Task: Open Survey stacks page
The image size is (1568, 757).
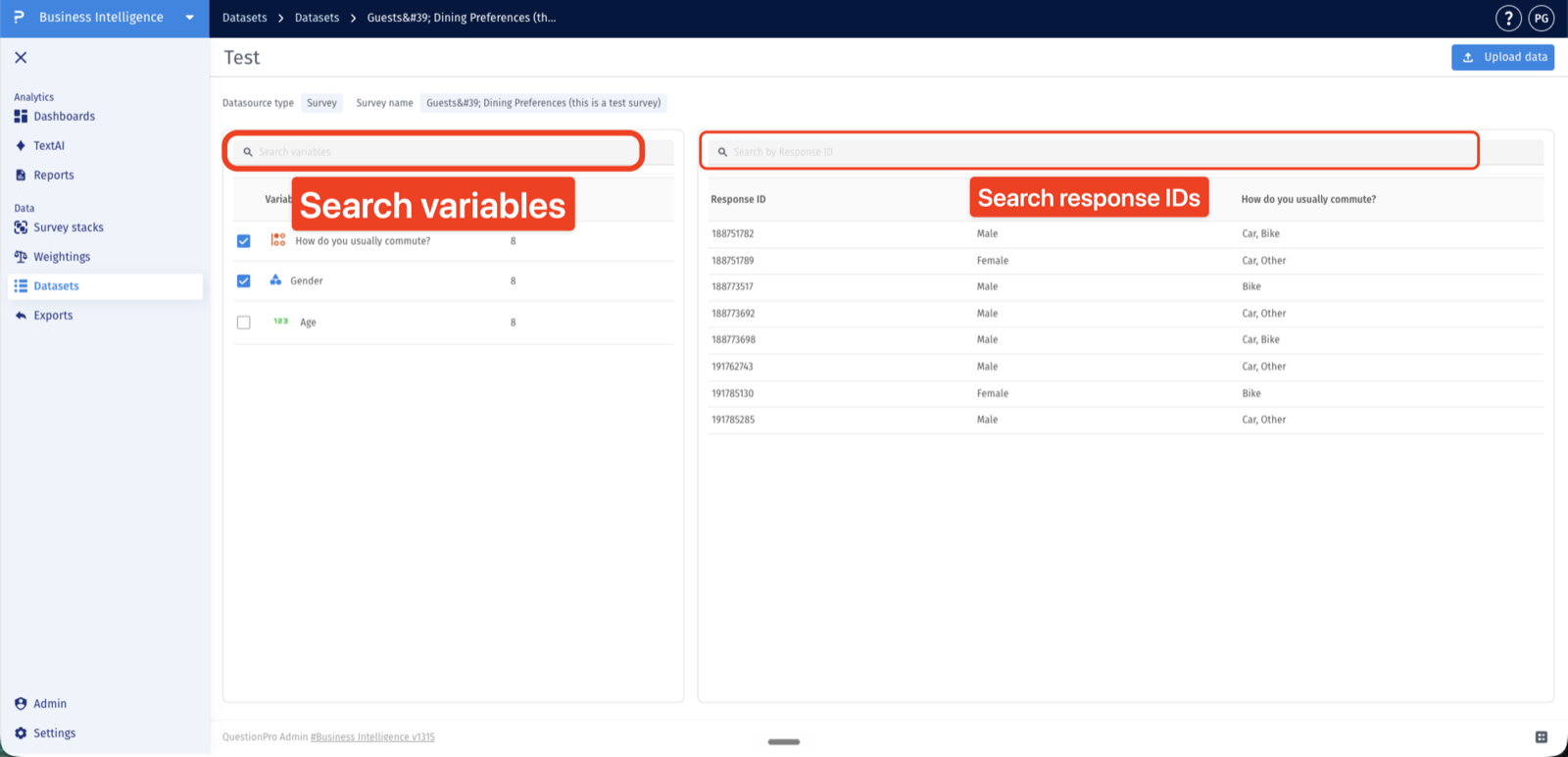Action: pos(69,227)
